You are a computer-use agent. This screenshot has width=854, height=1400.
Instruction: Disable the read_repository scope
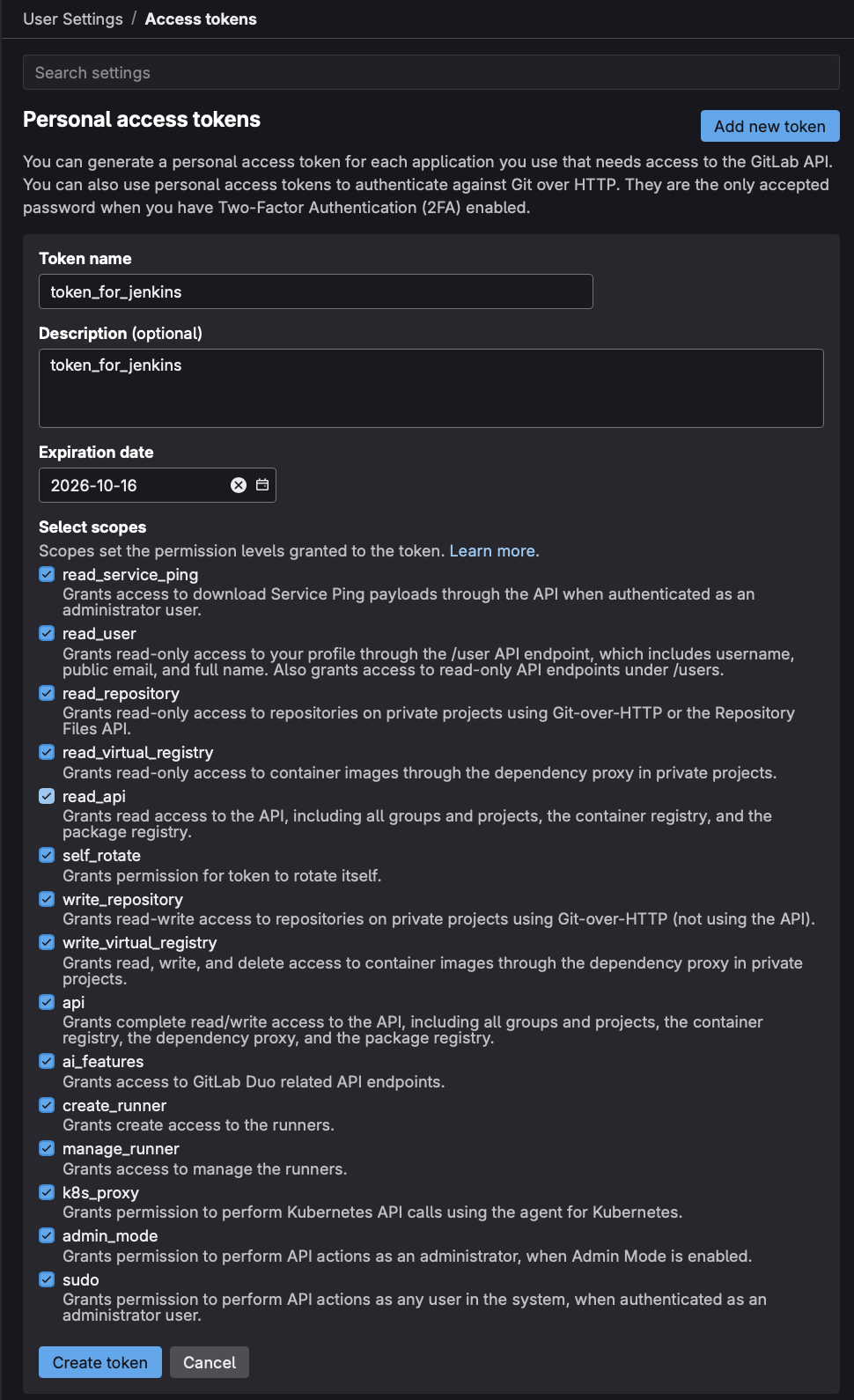click(47, 693)
